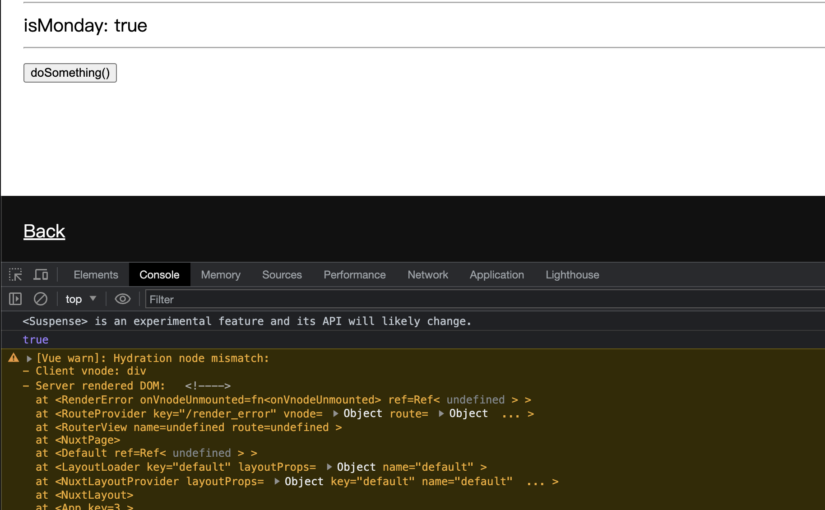825x510 pixels.
Task: Expand the NuxtLayoutProvider layoutProps Object
Action: [277, 481]
